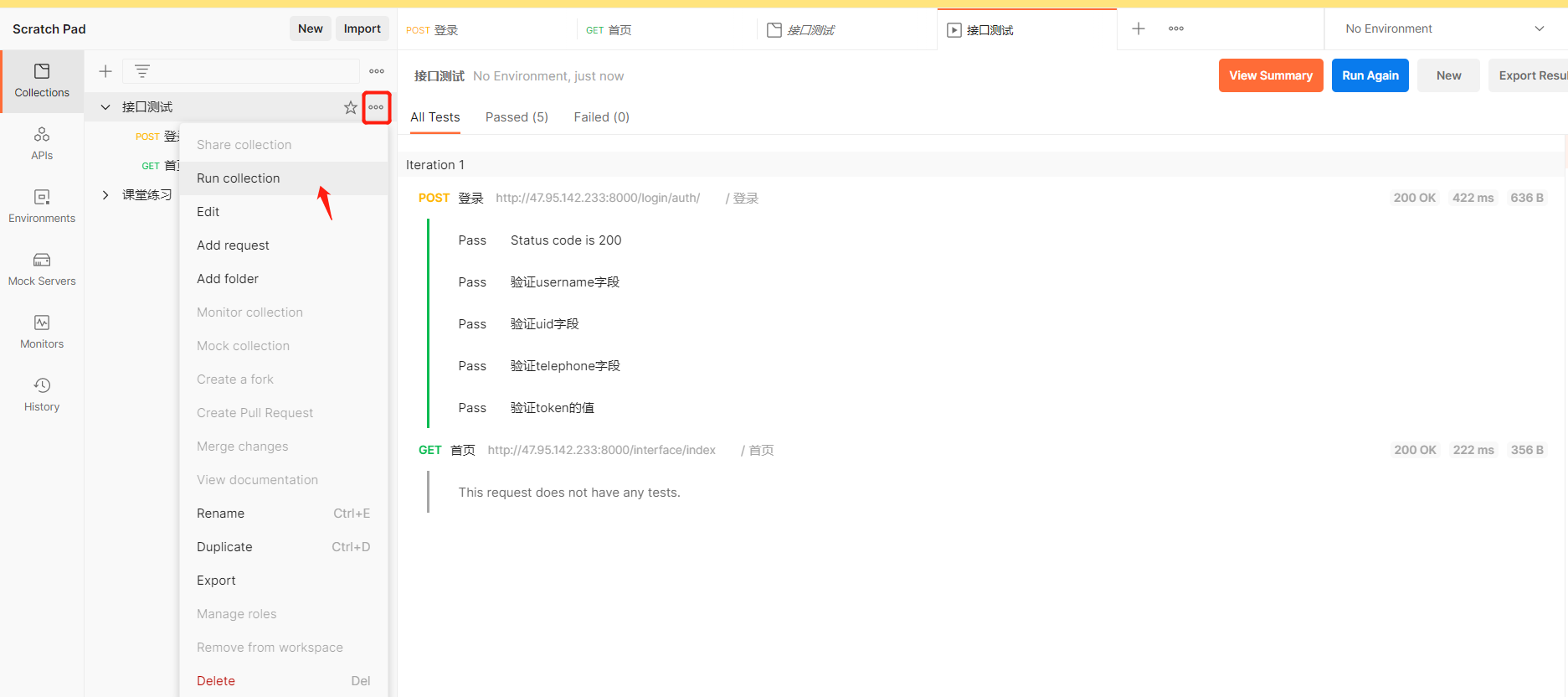1568x697 pixels.
Task: Click Remove from workspace menu entry
Action: click(x=284, y=648)
